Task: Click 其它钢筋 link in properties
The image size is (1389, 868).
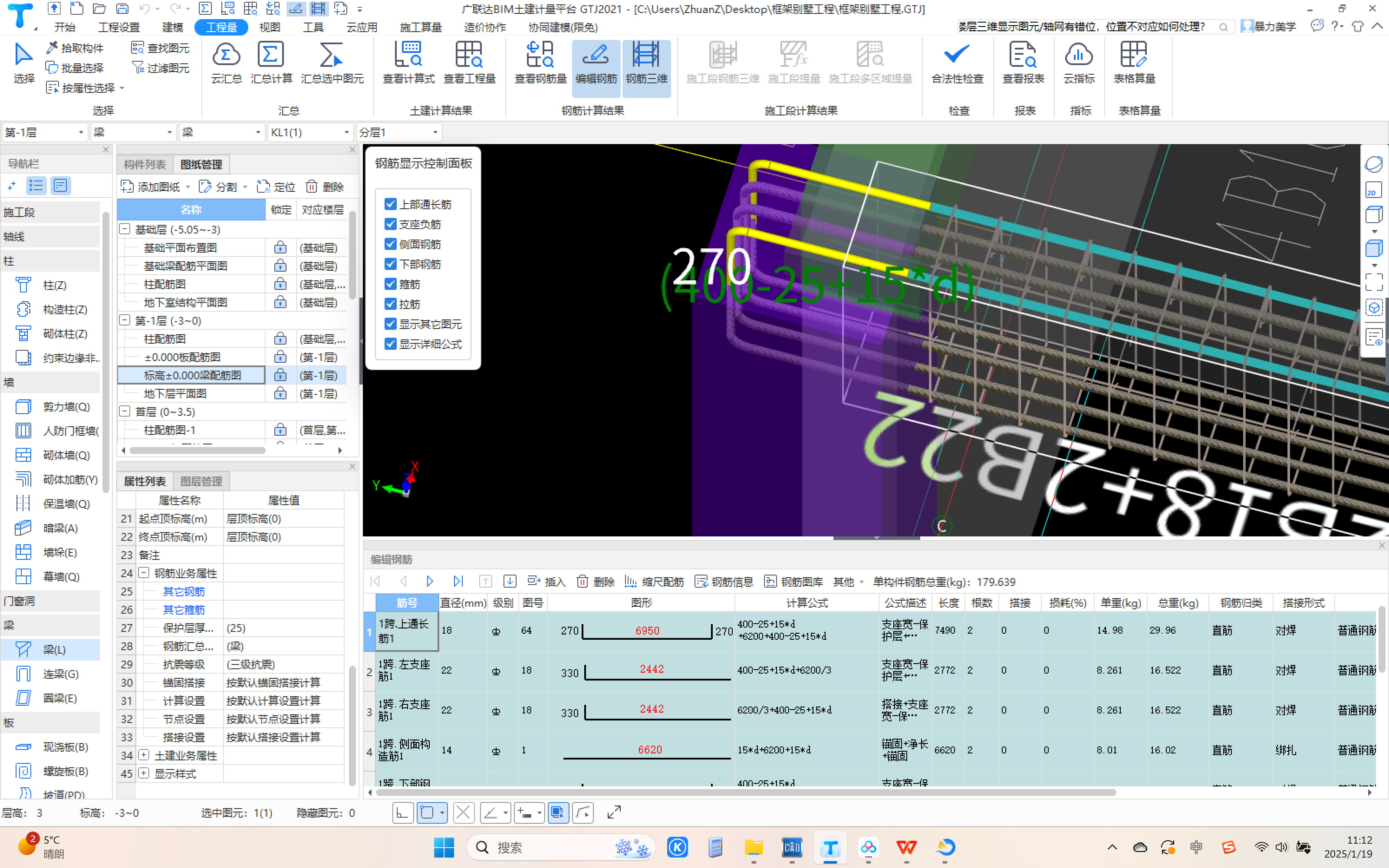Action: 184,591
